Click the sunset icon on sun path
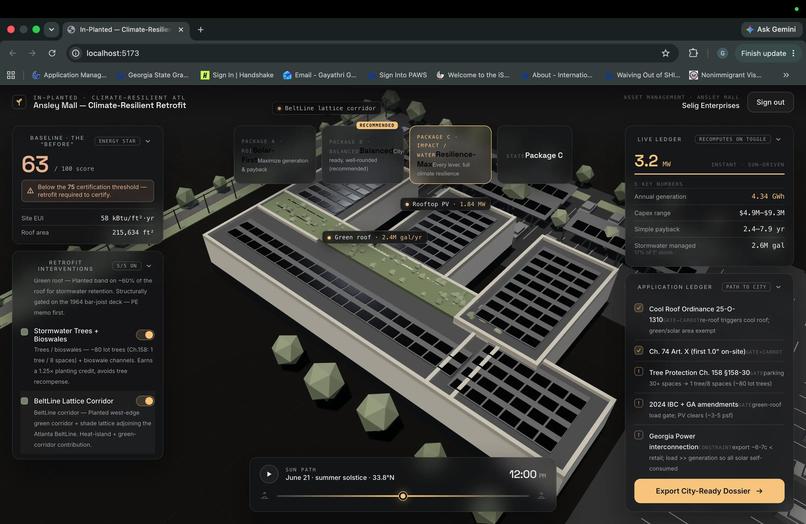The width and height of the screenshot is (806, 524). (x=541, y=496)
